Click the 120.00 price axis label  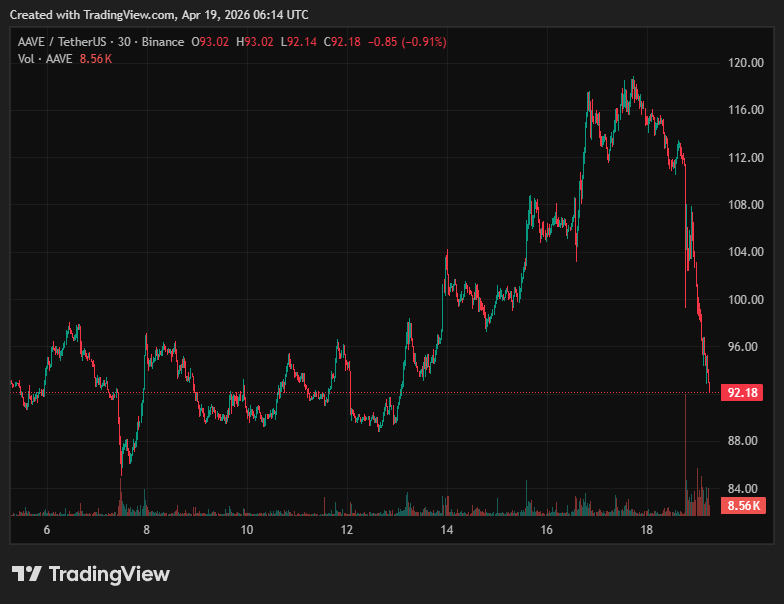click(x=746, y=63)
